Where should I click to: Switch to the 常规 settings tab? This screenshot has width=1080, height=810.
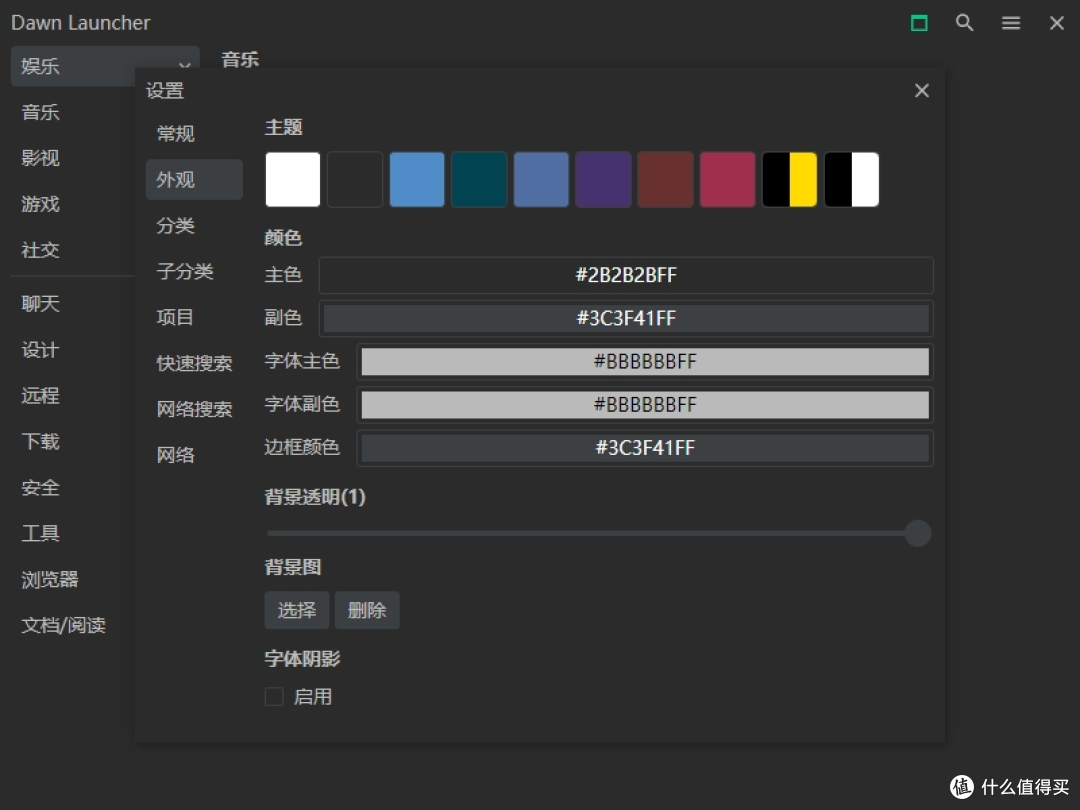point(175,133)
